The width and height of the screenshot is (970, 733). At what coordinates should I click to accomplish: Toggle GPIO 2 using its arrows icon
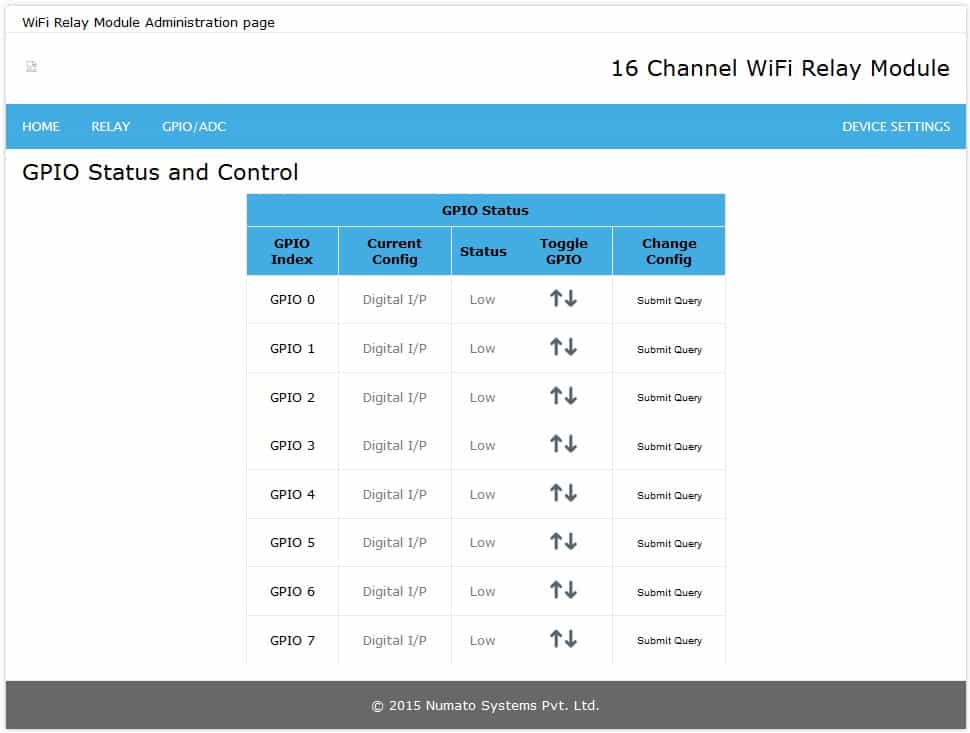tap(563, 396)
